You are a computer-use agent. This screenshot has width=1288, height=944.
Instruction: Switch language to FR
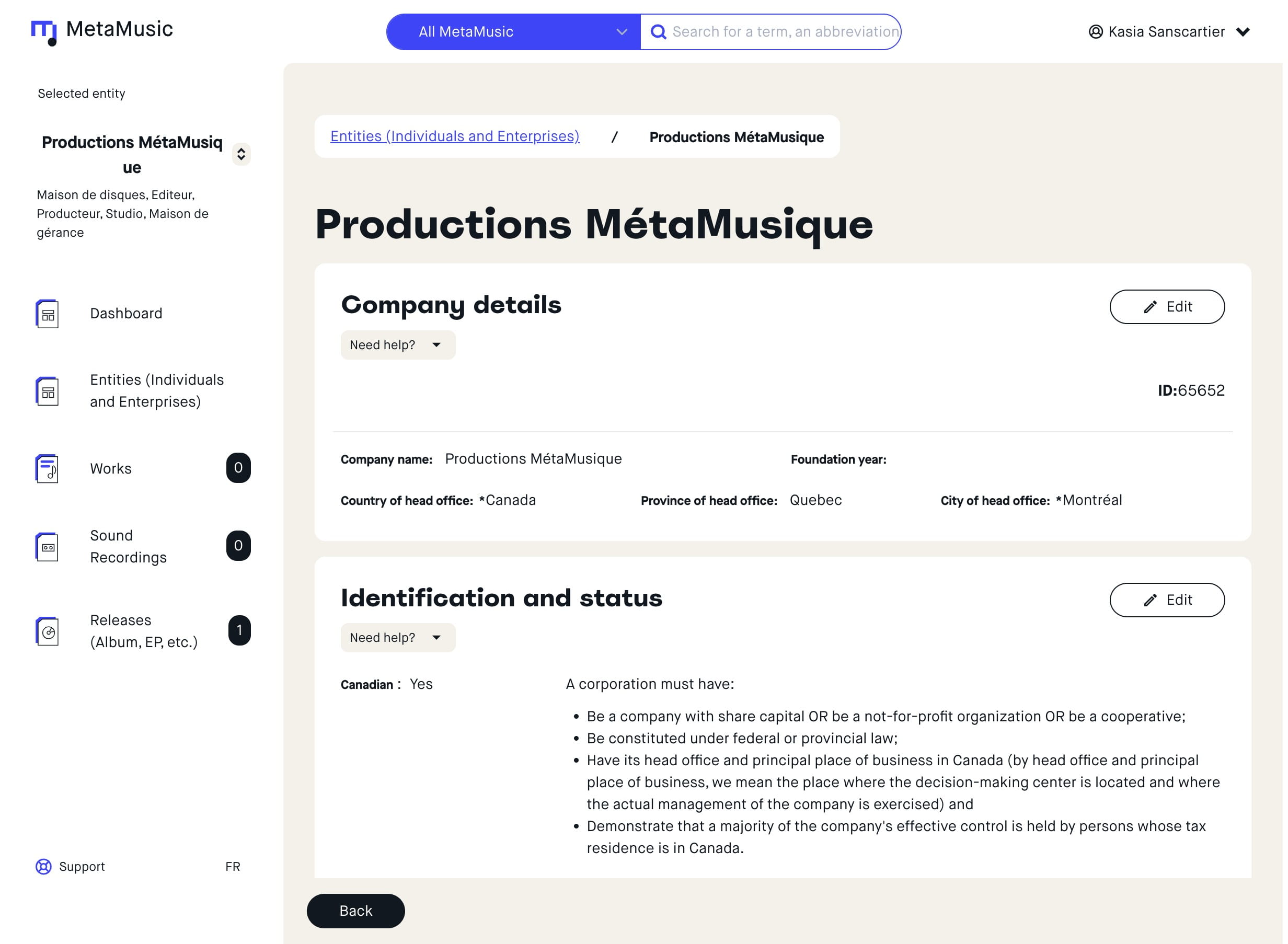click(x=233, y=867)
